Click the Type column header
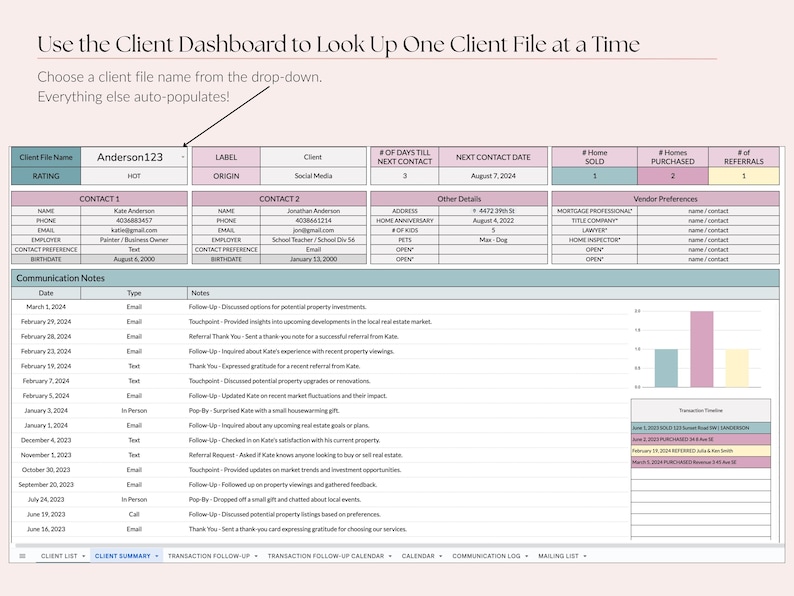The height and width of the screenshot is (596, 794). click(134, 293)
